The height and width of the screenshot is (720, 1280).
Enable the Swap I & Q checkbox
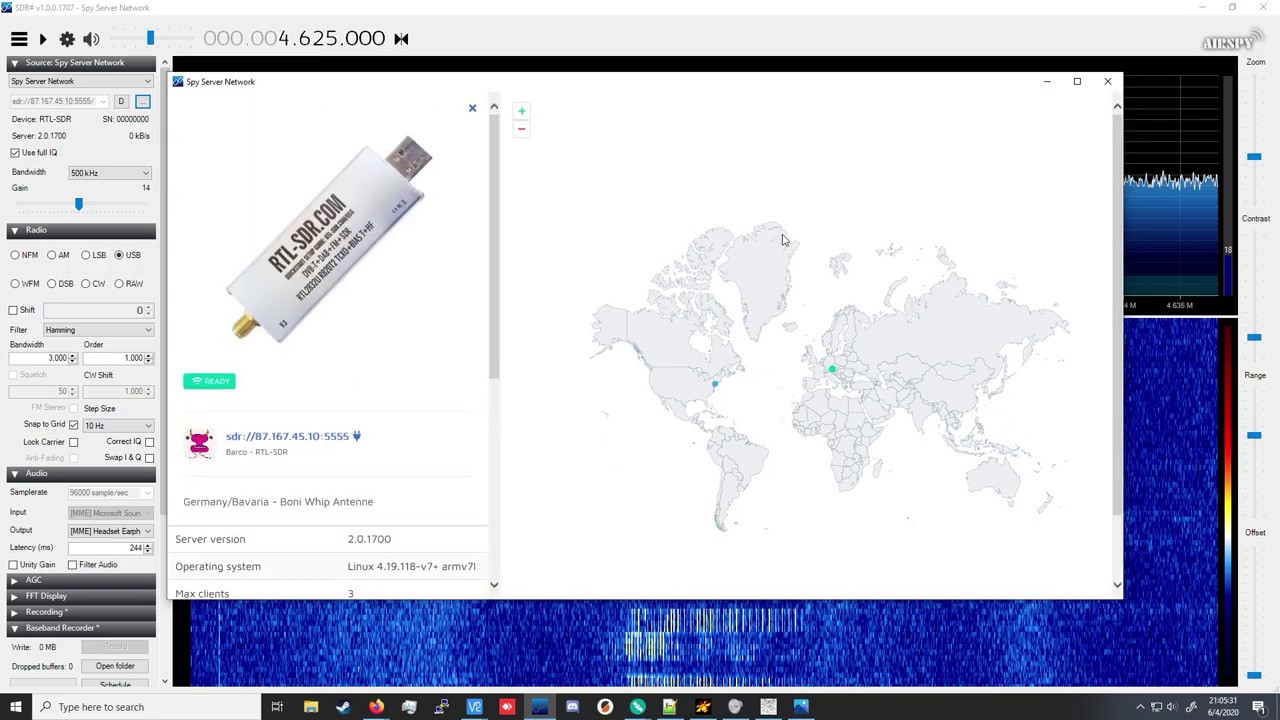click(x=149, y=458)
